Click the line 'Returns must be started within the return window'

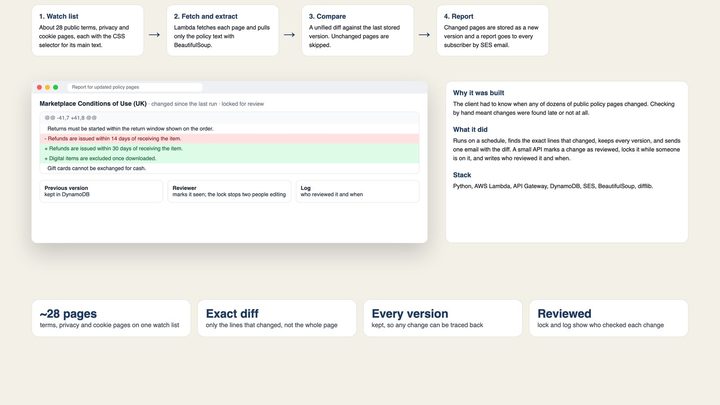[229, 129]
